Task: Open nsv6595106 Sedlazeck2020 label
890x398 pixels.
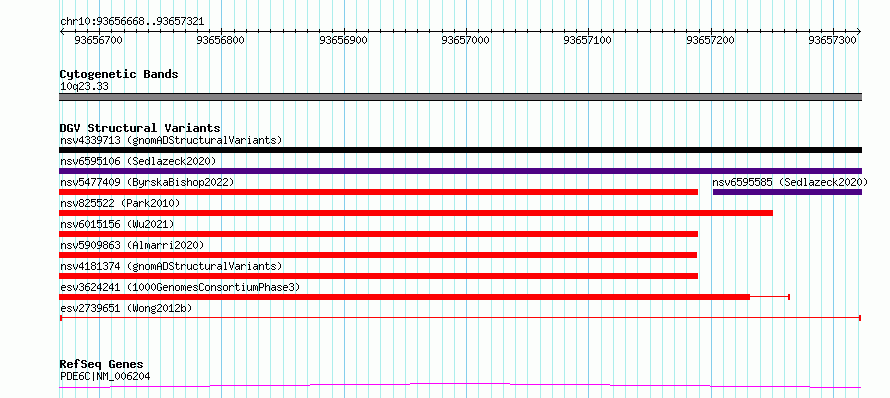Action: 138,161
